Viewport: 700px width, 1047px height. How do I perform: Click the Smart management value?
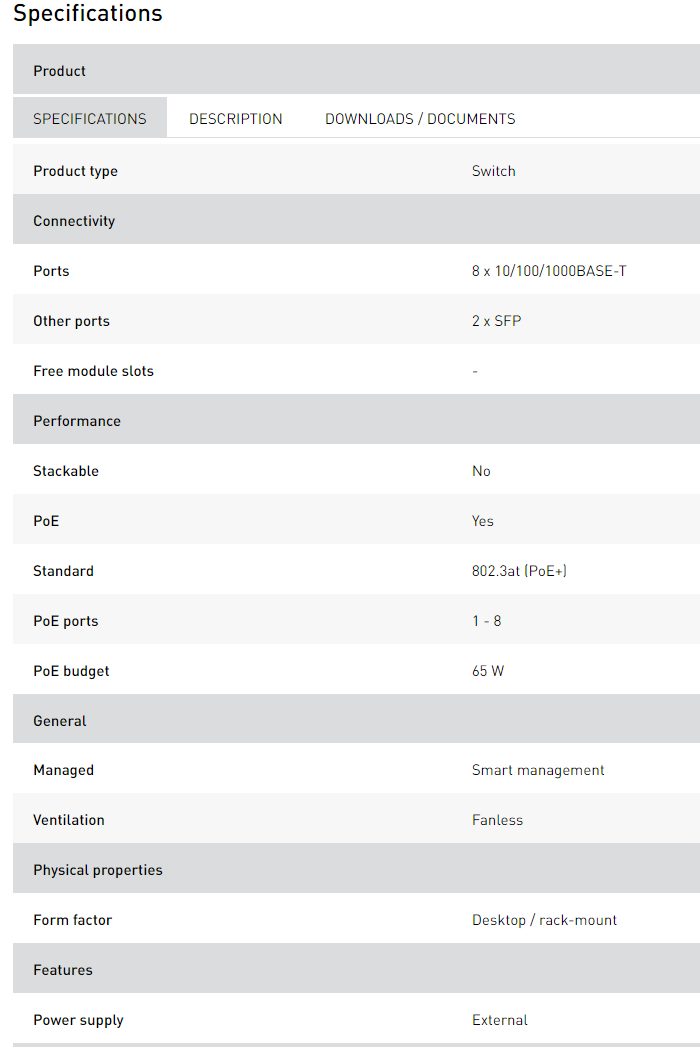(538, 770)
